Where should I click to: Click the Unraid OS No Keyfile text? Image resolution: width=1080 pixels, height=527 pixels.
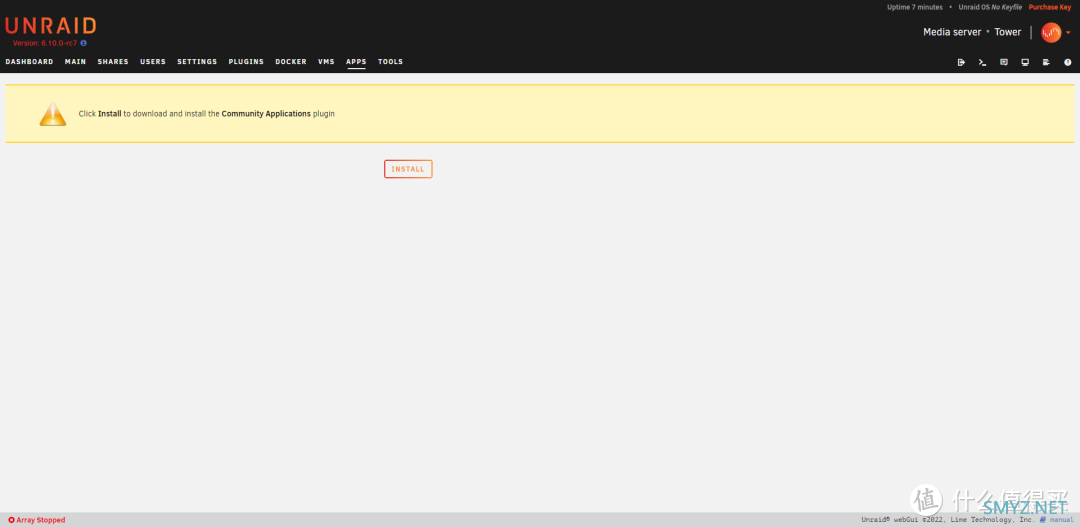[990, 7]
